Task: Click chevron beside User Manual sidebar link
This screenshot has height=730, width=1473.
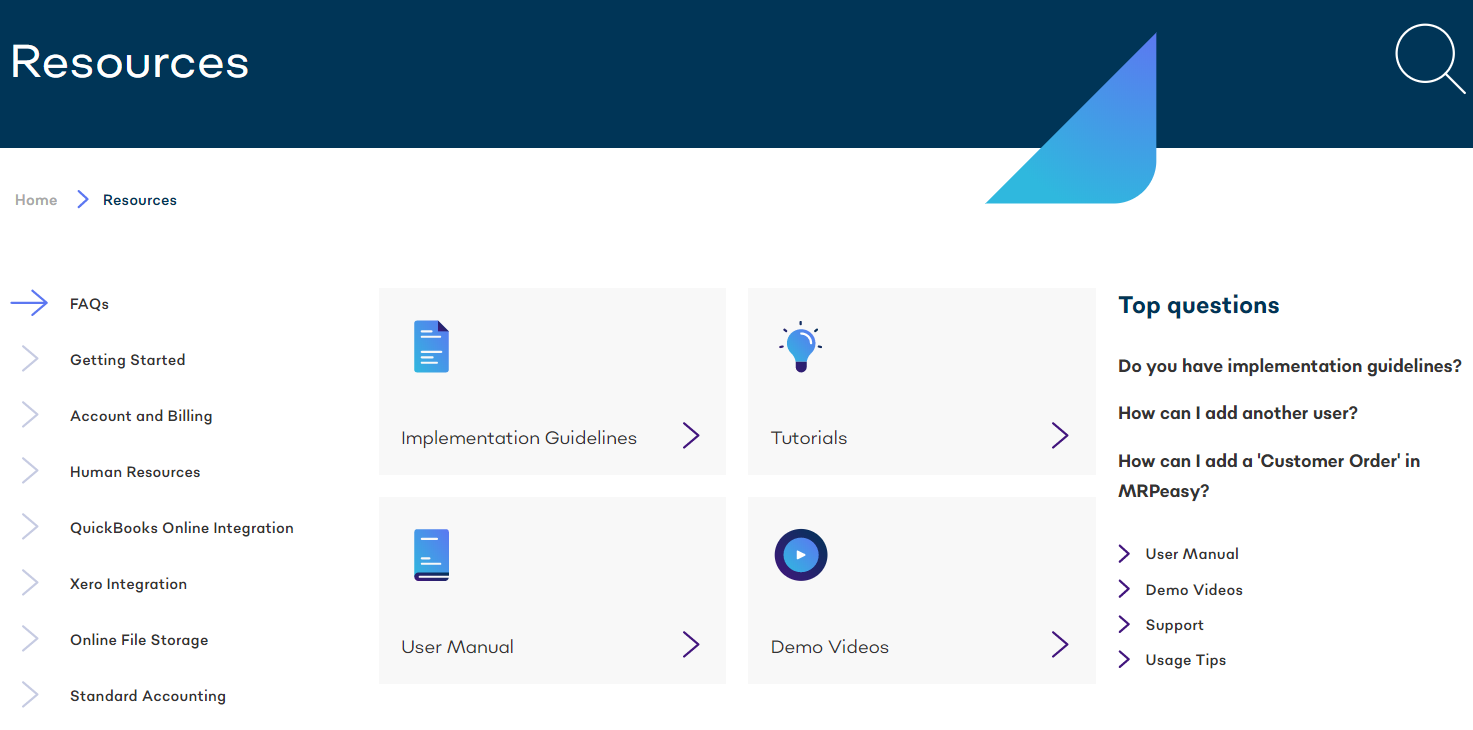Action: pos(1124,554)
